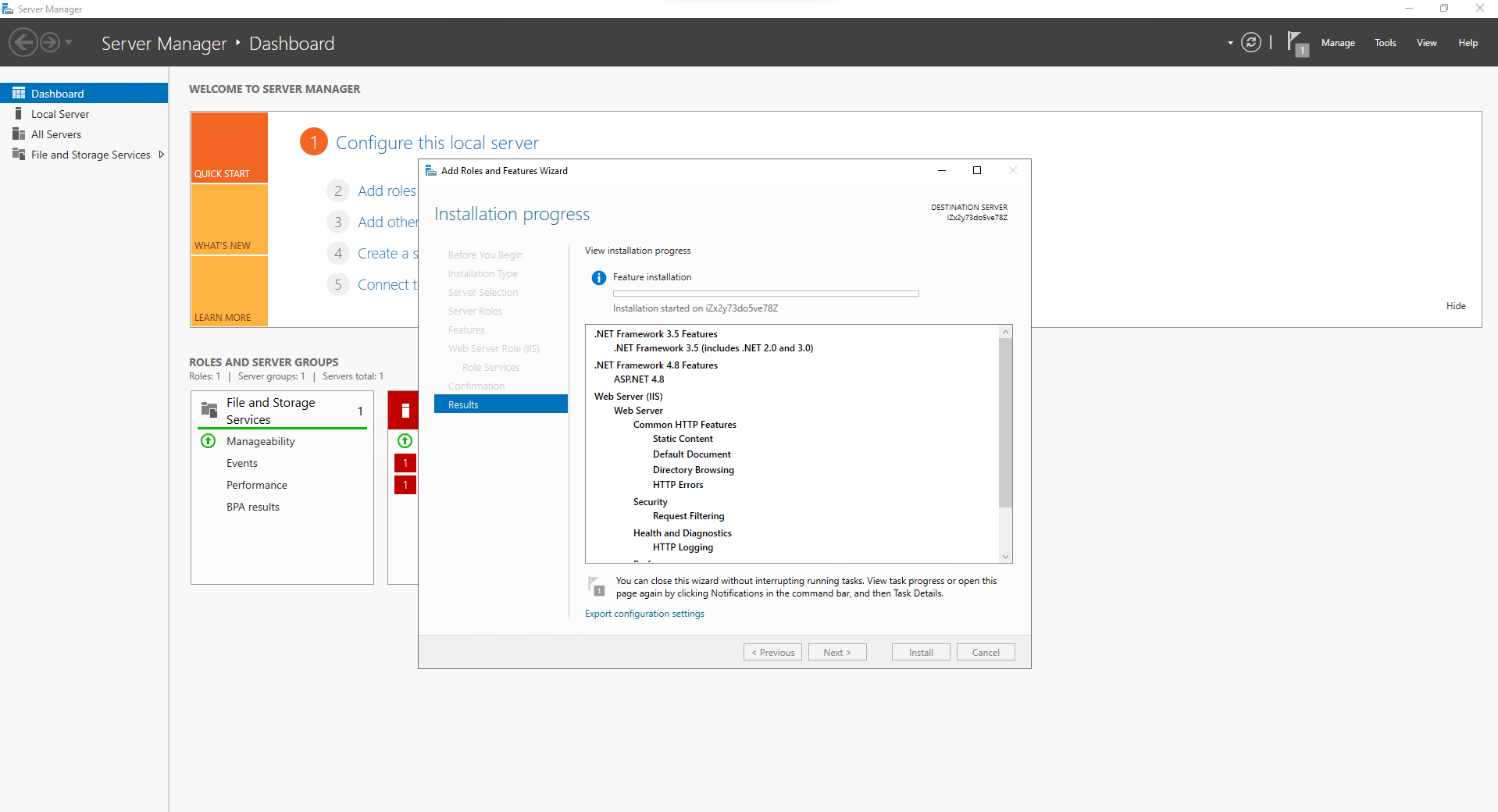Screen dimensions: 1498x812
Task: Click HTTP Logging in installation list
Action: tap(683, 547)
